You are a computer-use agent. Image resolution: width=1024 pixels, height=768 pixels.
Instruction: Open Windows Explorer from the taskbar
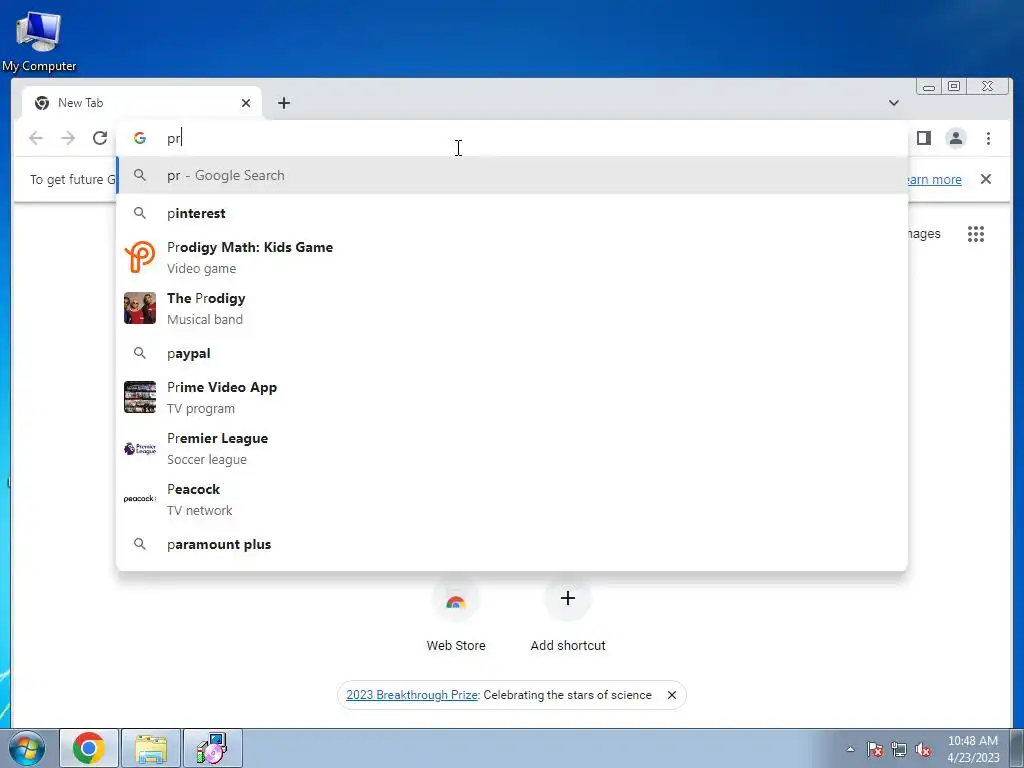(151, 748)
